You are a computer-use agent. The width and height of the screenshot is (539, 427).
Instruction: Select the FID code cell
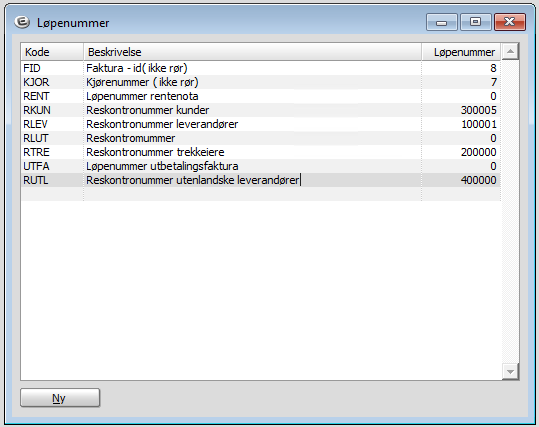(52, 68)
